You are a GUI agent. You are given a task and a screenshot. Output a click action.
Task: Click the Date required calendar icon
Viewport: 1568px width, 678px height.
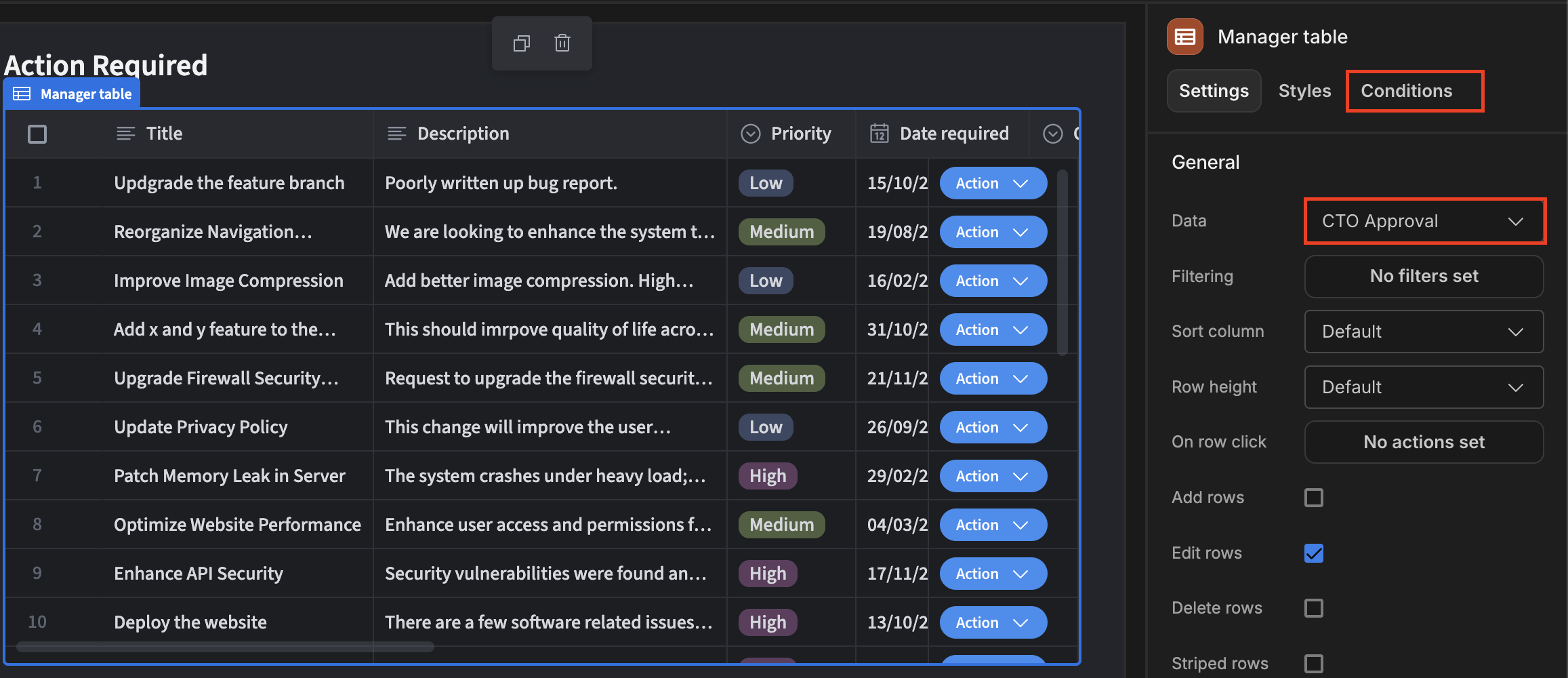[880, 133]
